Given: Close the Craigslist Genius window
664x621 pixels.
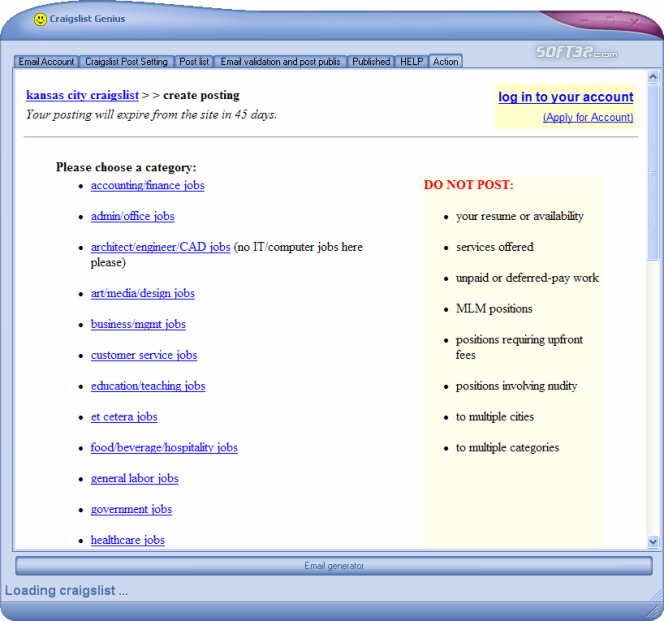Looking at the screenshot, I should click(x=634, y=22).
